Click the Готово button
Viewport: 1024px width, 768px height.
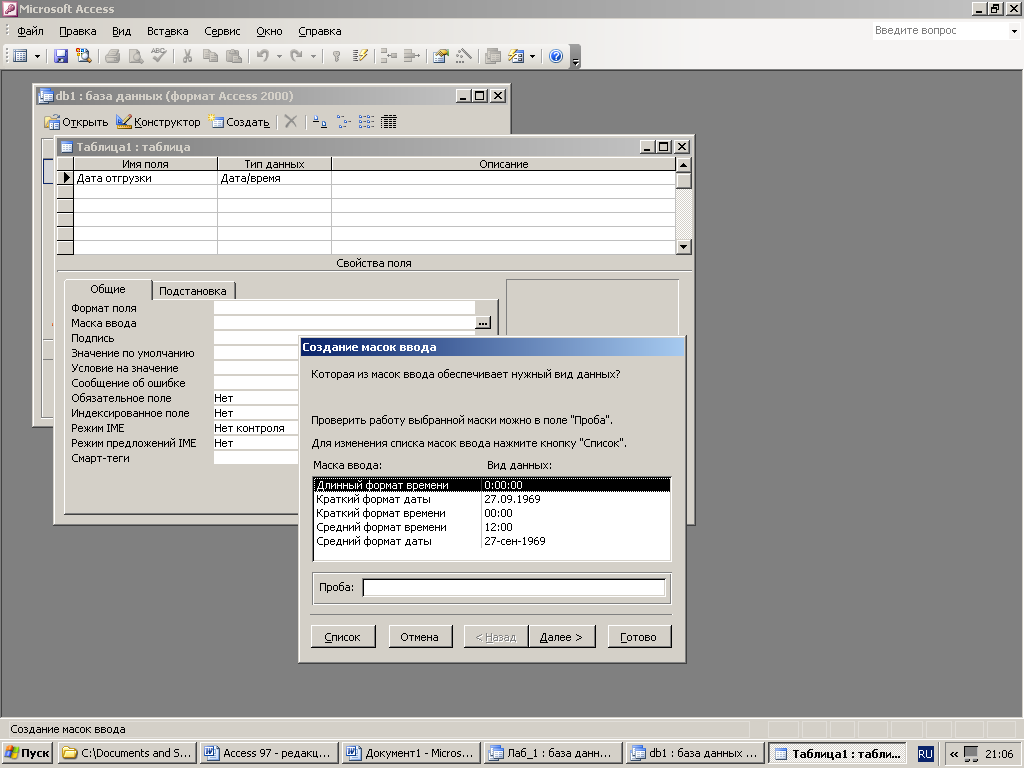[639, 637]
